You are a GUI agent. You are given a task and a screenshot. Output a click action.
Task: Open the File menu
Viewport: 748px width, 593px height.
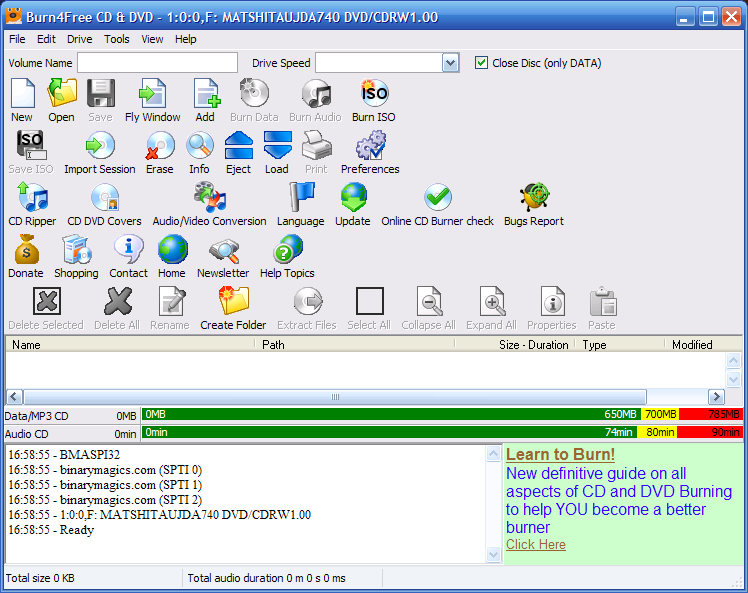click(17, 39)
